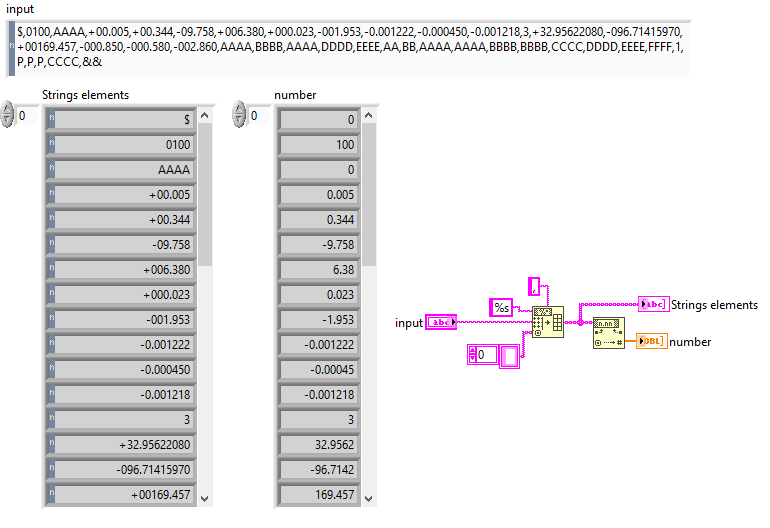Click 'Strings elements' label in block diagram

(x=715, y=305)
